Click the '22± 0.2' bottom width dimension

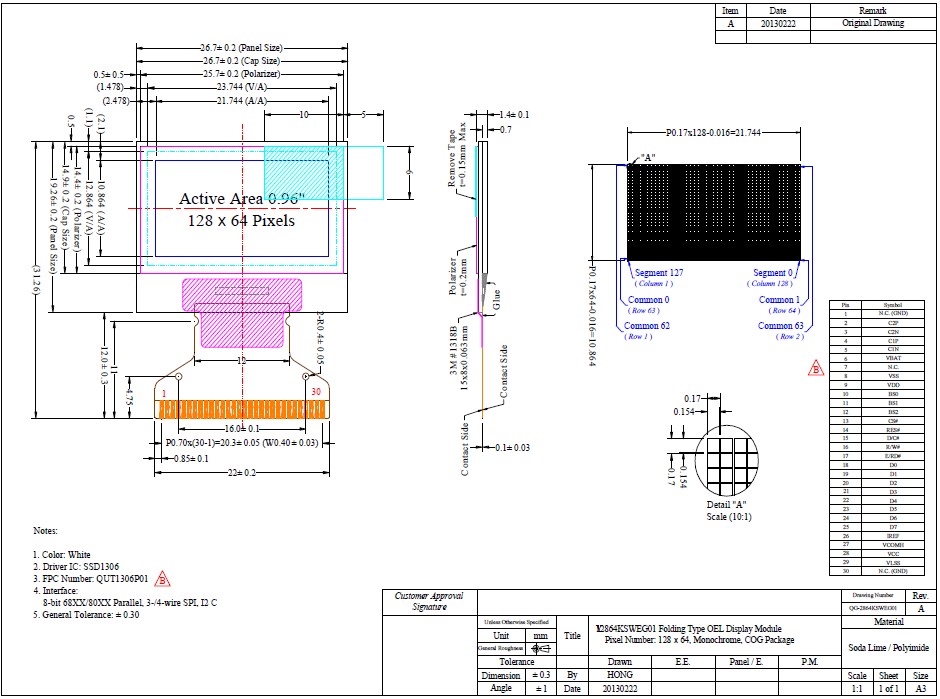(242, 472)
